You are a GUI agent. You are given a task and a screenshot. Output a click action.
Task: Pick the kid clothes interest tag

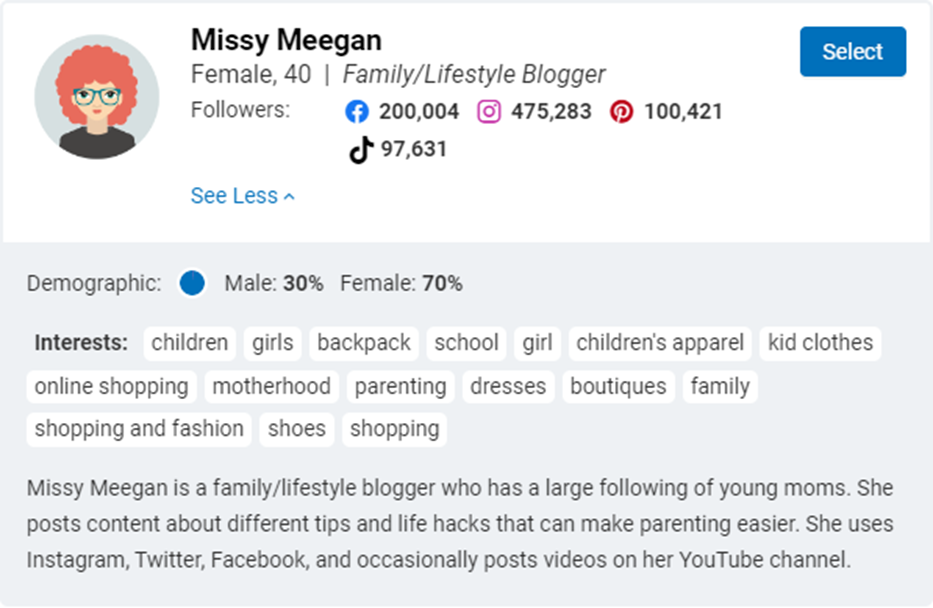coord(820,343)
